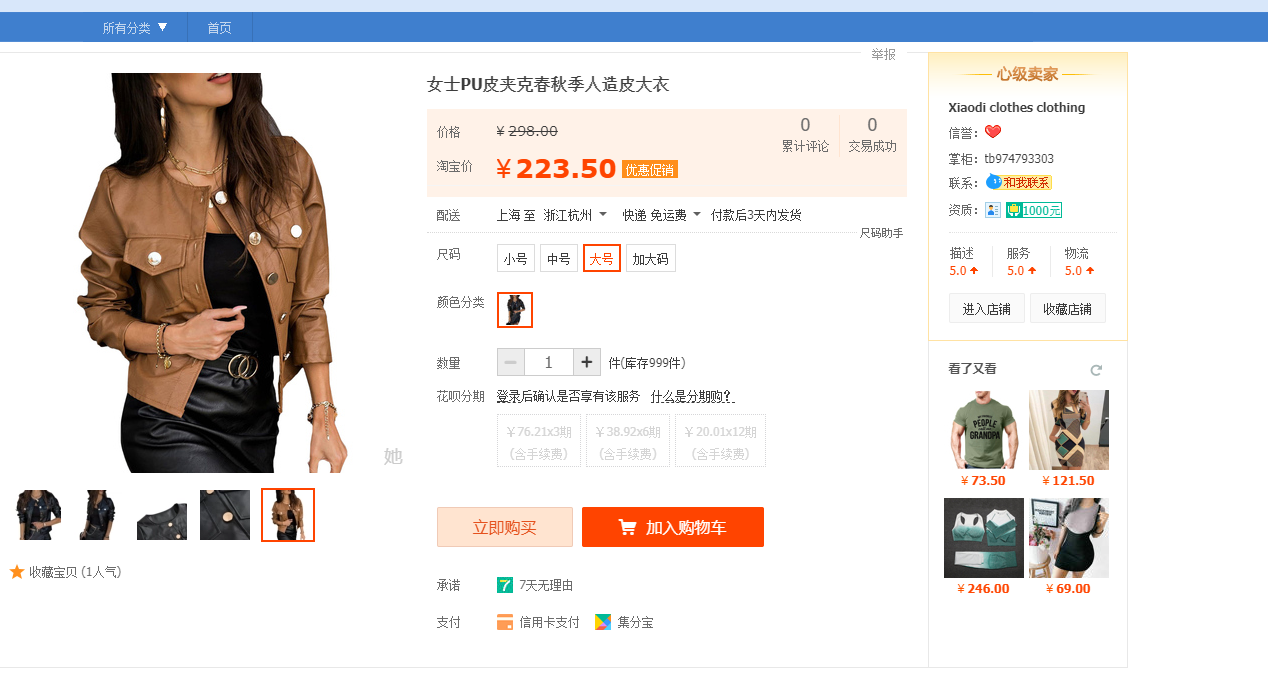Open the sports bra set recommendation
Image resolution: width=1268 pixels, height=680 pixels.
[x=984, y=538]
